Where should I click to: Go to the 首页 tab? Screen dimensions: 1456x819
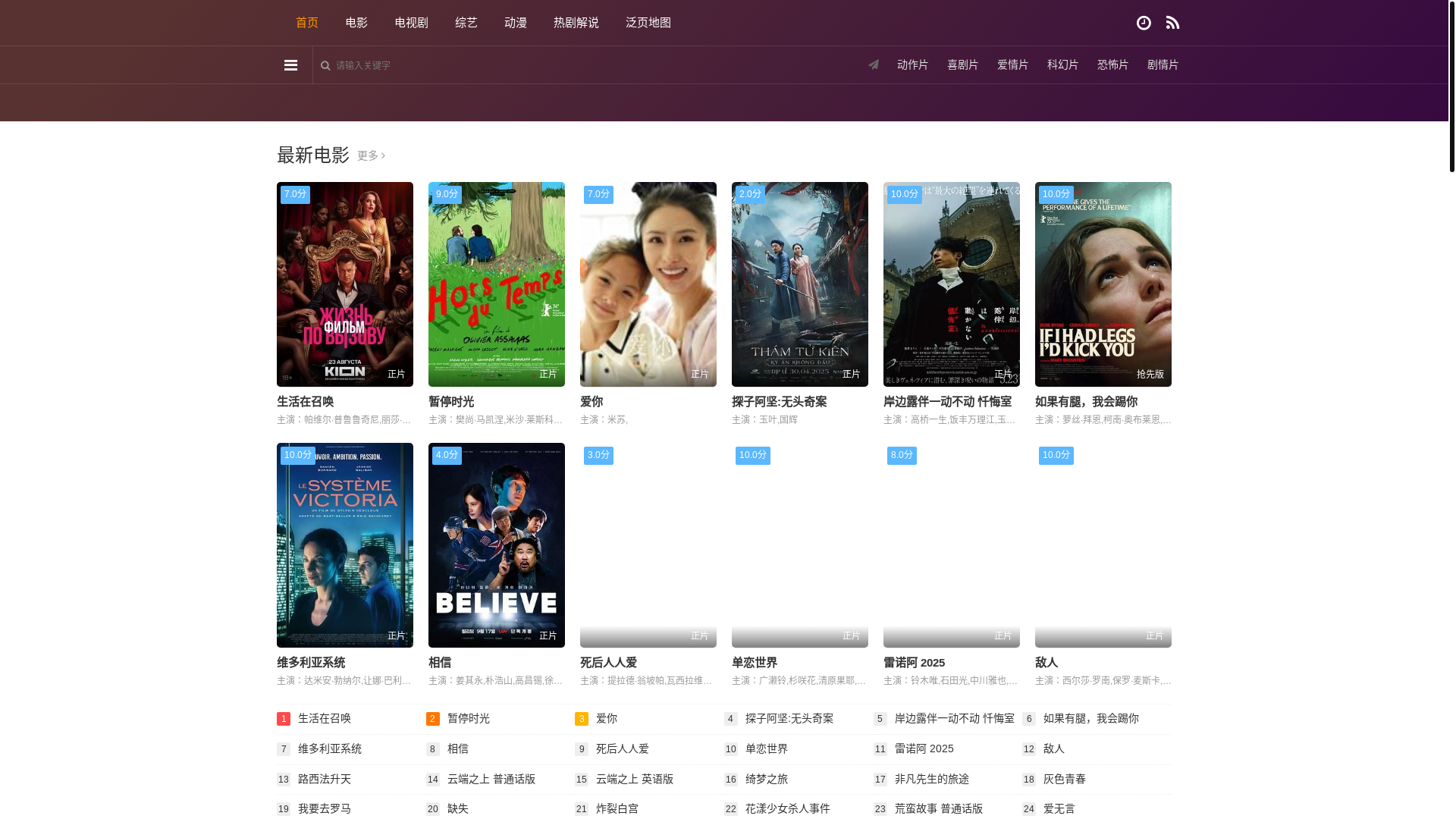(307, 23)
